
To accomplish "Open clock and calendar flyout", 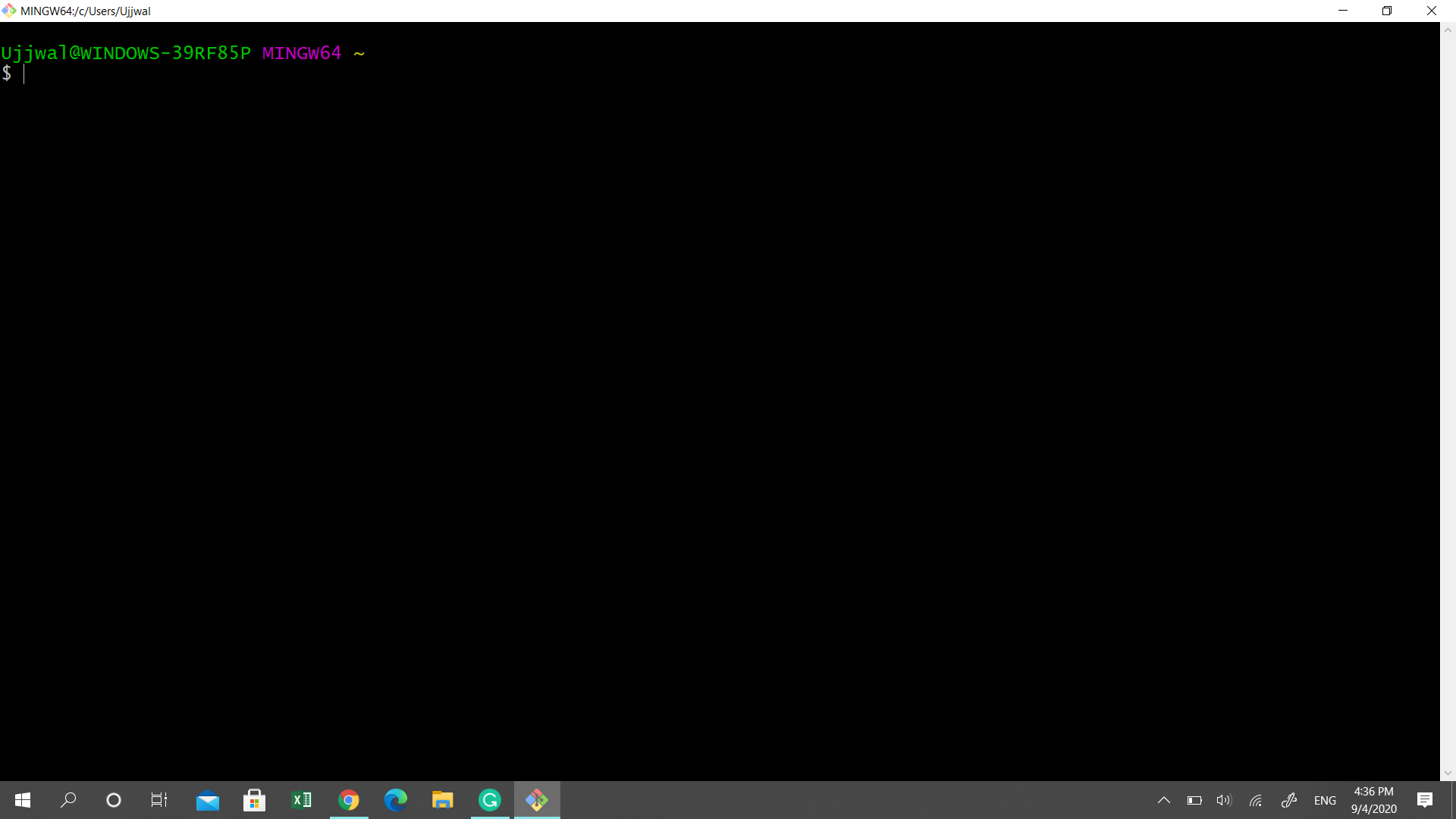I will tap(1373, 800).
